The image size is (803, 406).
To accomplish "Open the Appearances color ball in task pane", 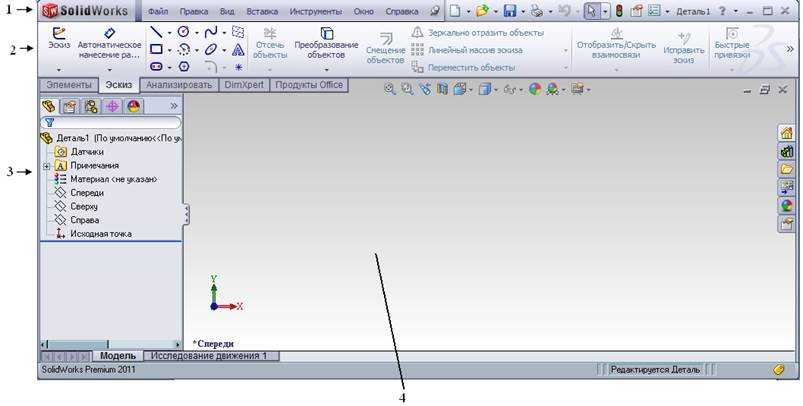I will tap(786, 205).
